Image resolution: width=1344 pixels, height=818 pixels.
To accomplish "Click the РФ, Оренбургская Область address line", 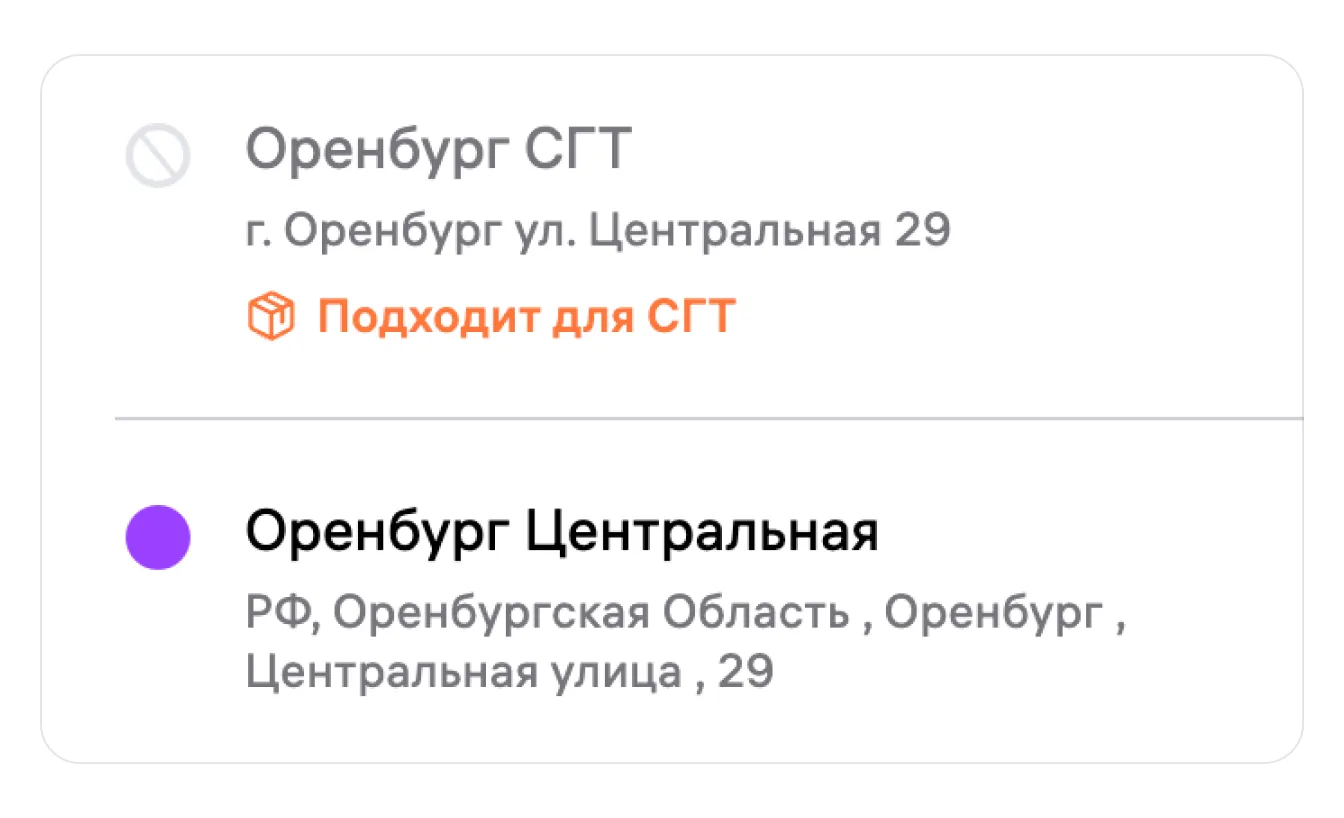I will (686, 613).
